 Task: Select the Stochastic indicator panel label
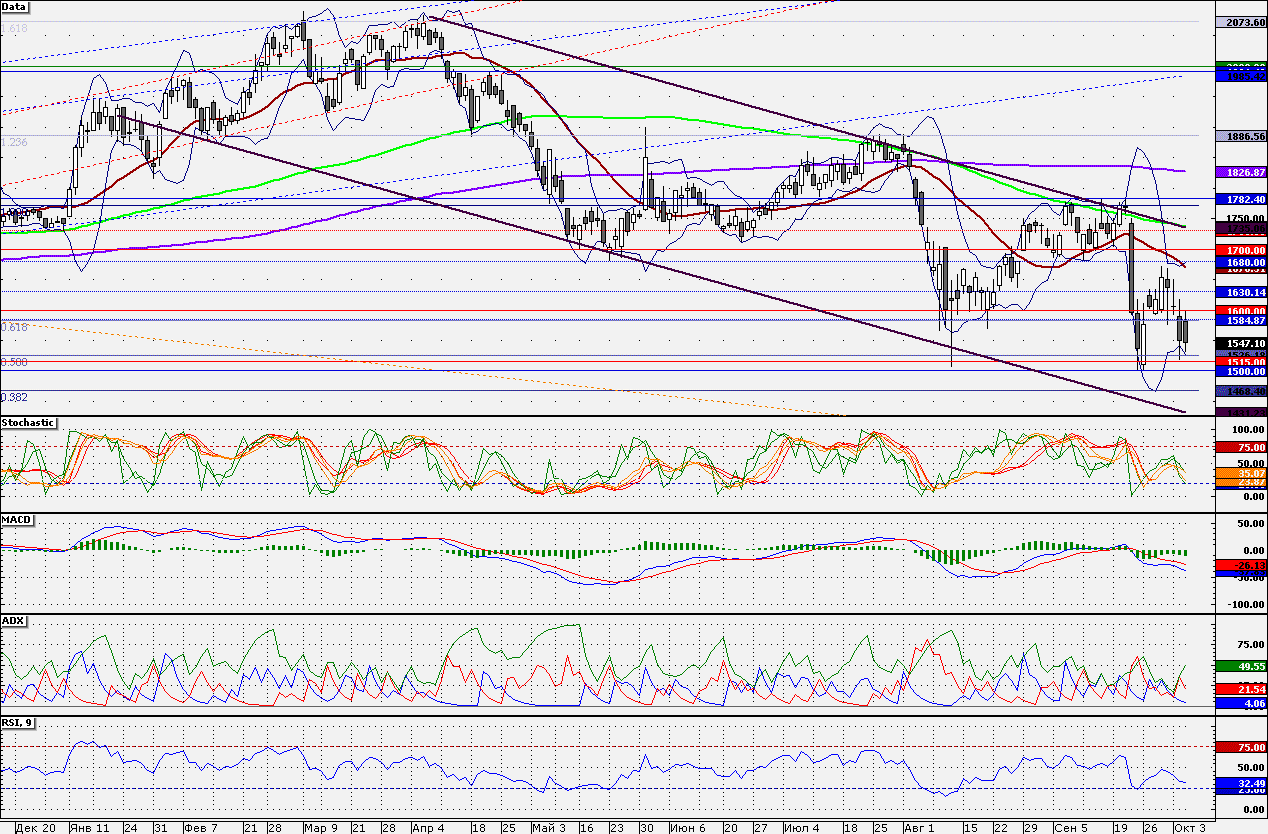[28, 423]
